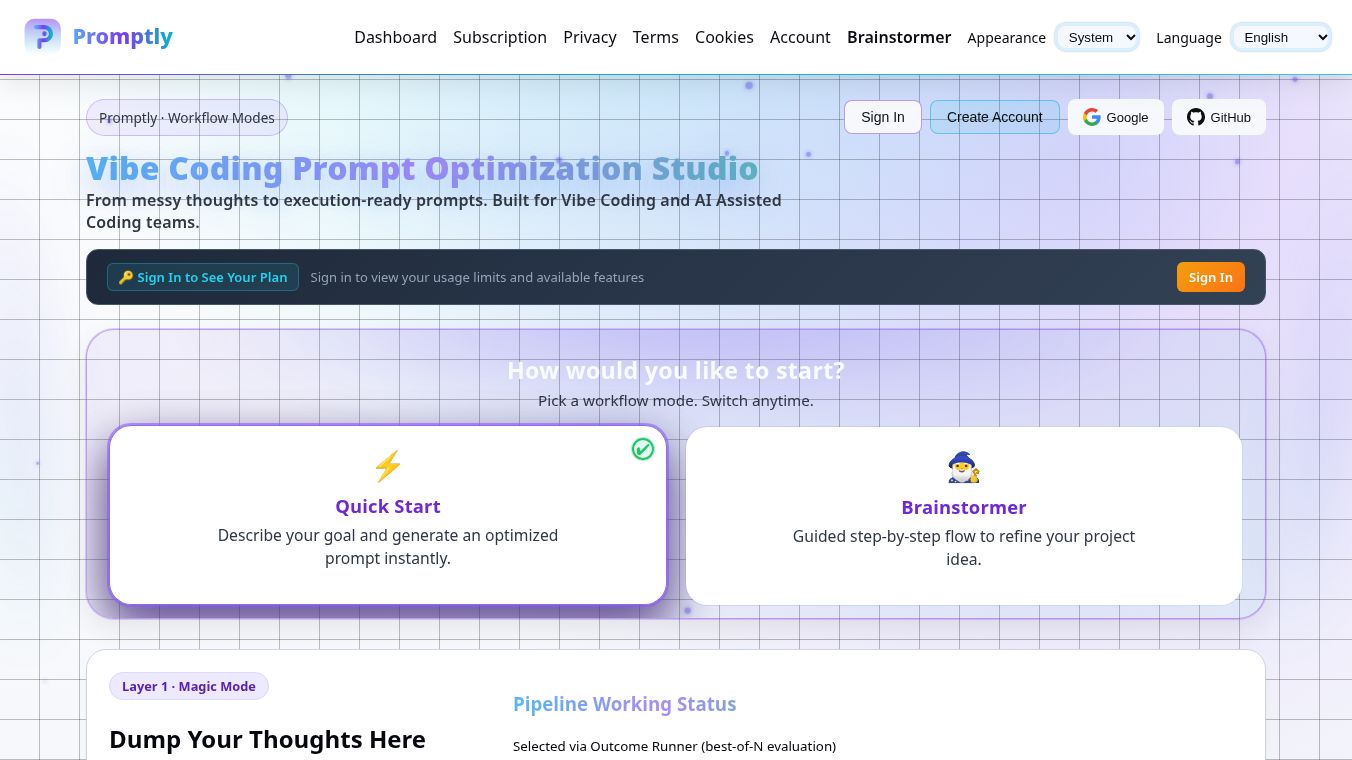This screenshot has height=760, width=1352.
Task: Click the Promptly · Workflow Modes pill
Action: point(187,118)
